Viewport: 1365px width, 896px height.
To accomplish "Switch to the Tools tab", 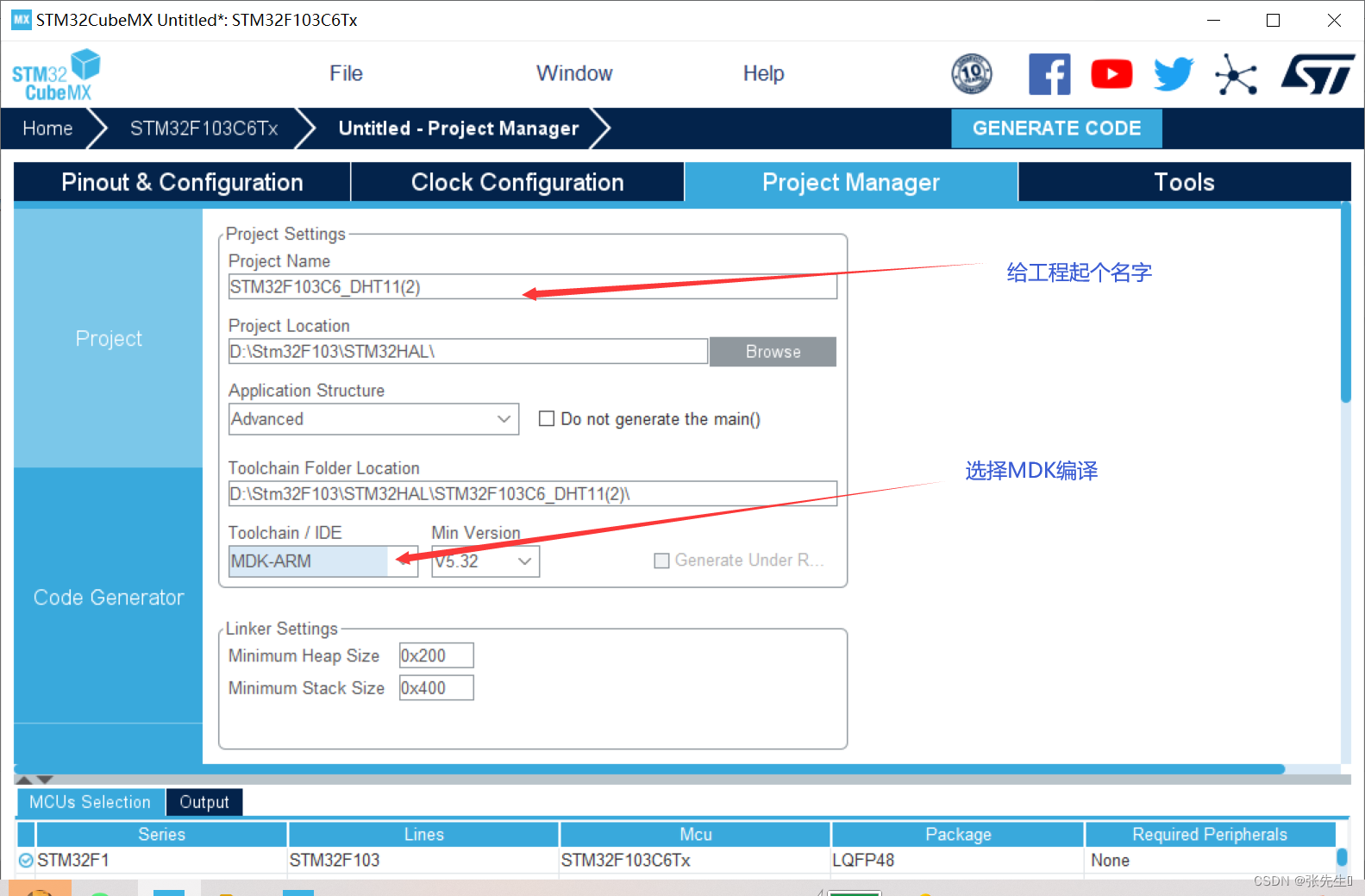I will click(x=1184, y=182).
